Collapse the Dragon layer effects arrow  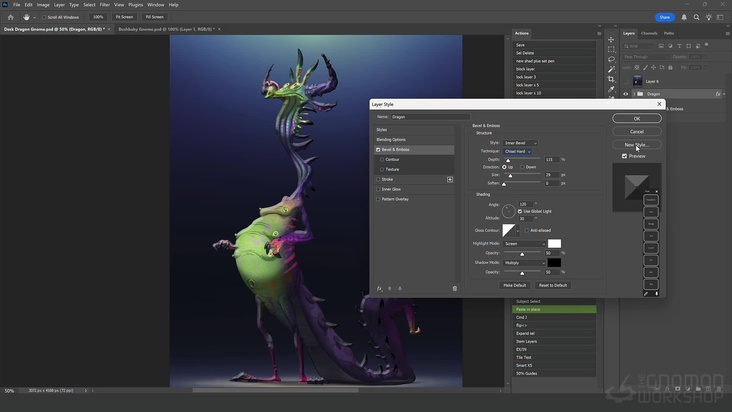pos(724,94)
